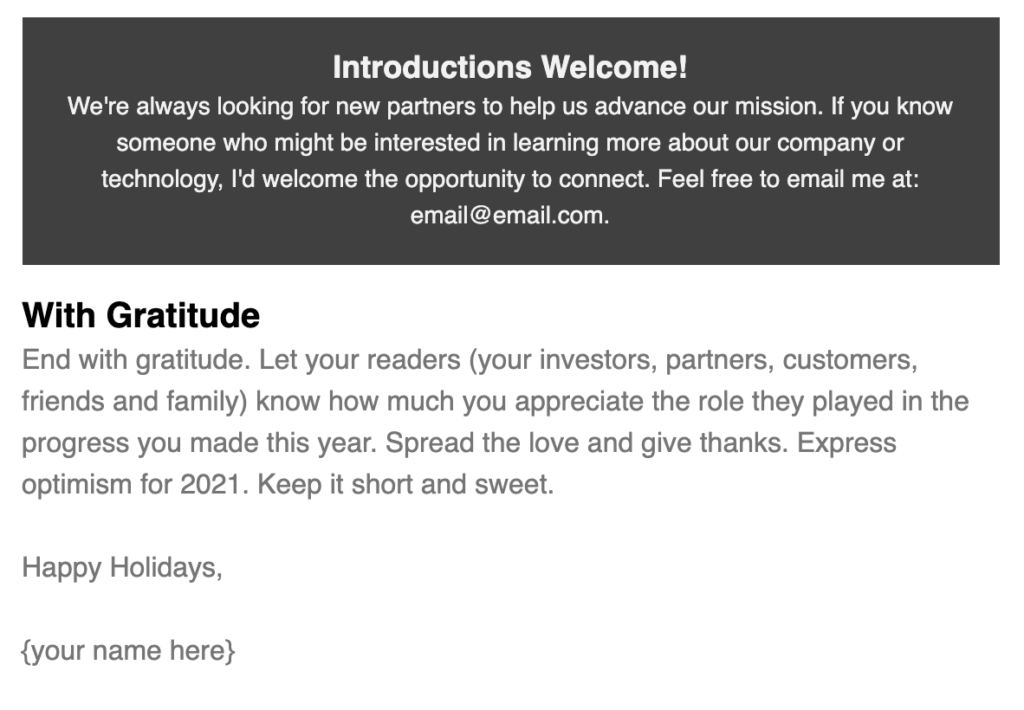Click the "Introductions Welcome!" heading

click(x=510, y=67)
